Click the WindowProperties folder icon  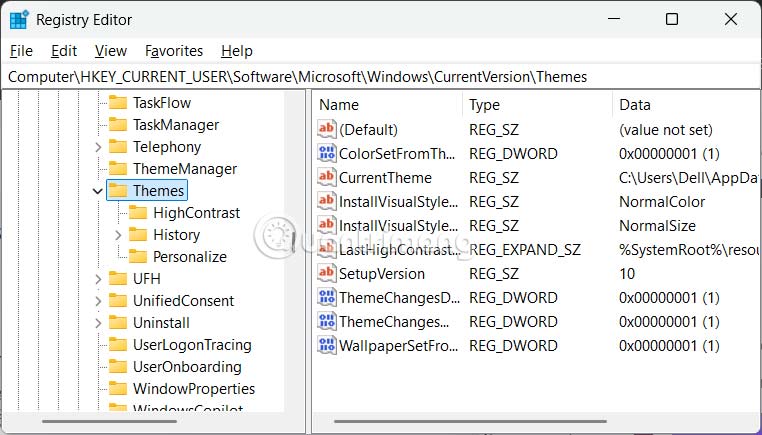tap(118, 389)
